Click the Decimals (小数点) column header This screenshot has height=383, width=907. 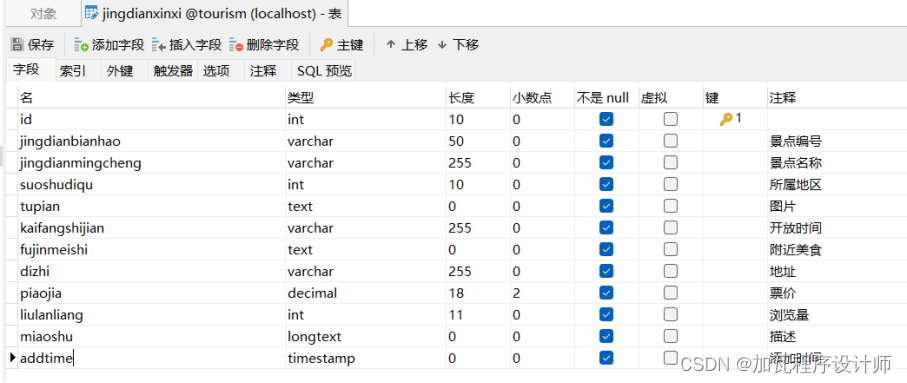coord(542,98)
